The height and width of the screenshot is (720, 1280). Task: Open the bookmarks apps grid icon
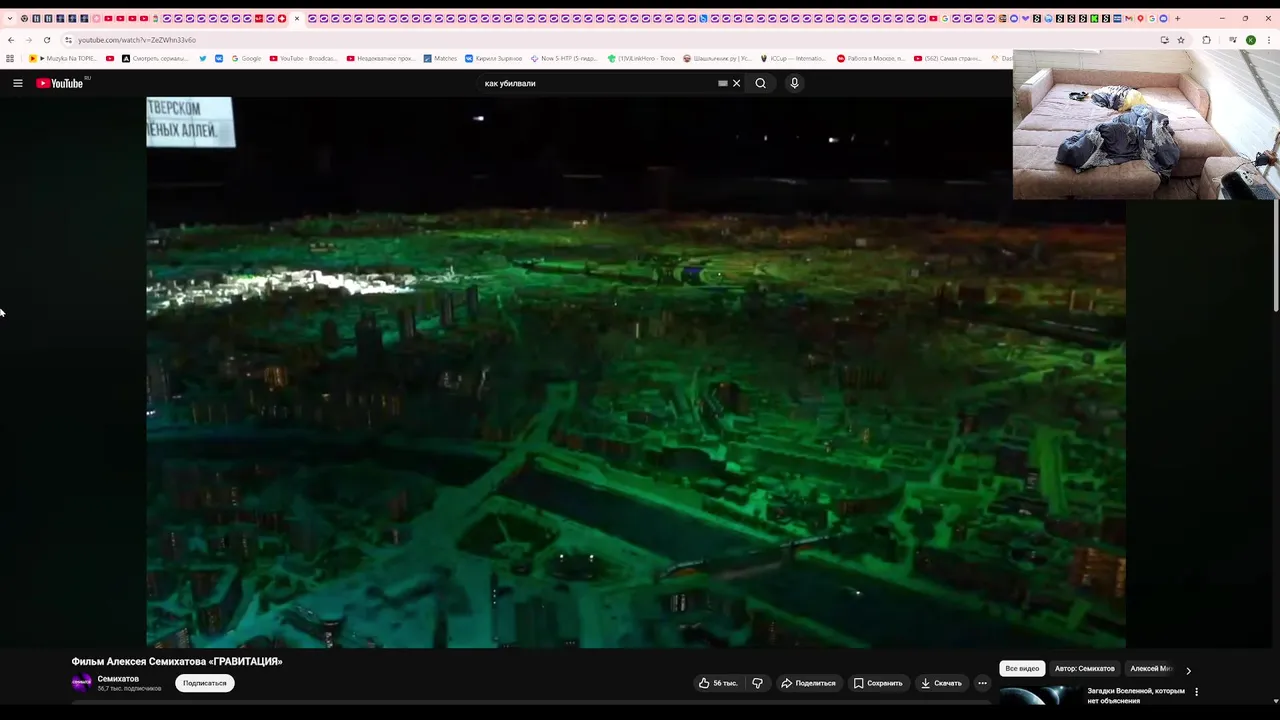[x=10, y=58]
